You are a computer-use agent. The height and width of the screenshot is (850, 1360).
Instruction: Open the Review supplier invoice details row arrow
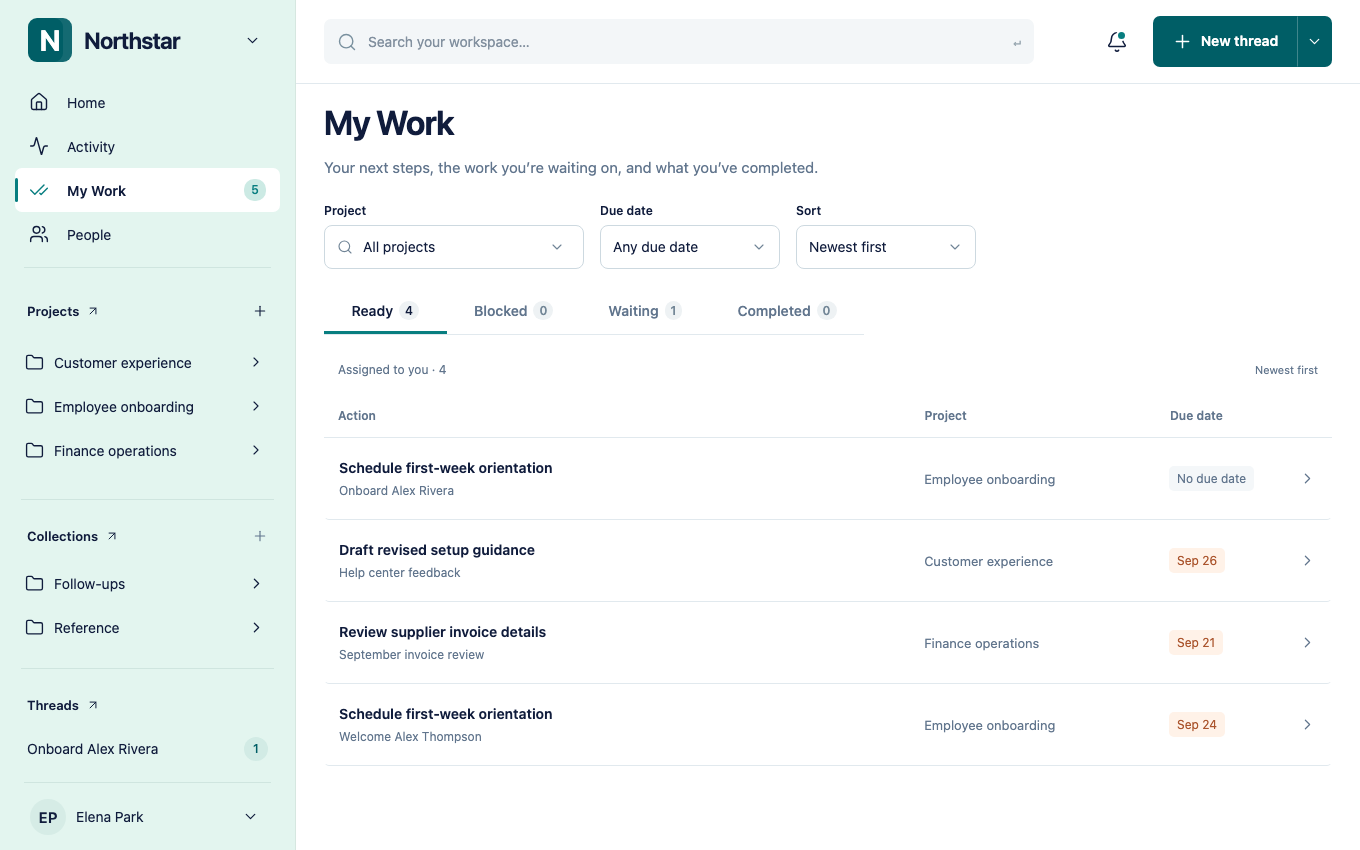[1307, 643]
